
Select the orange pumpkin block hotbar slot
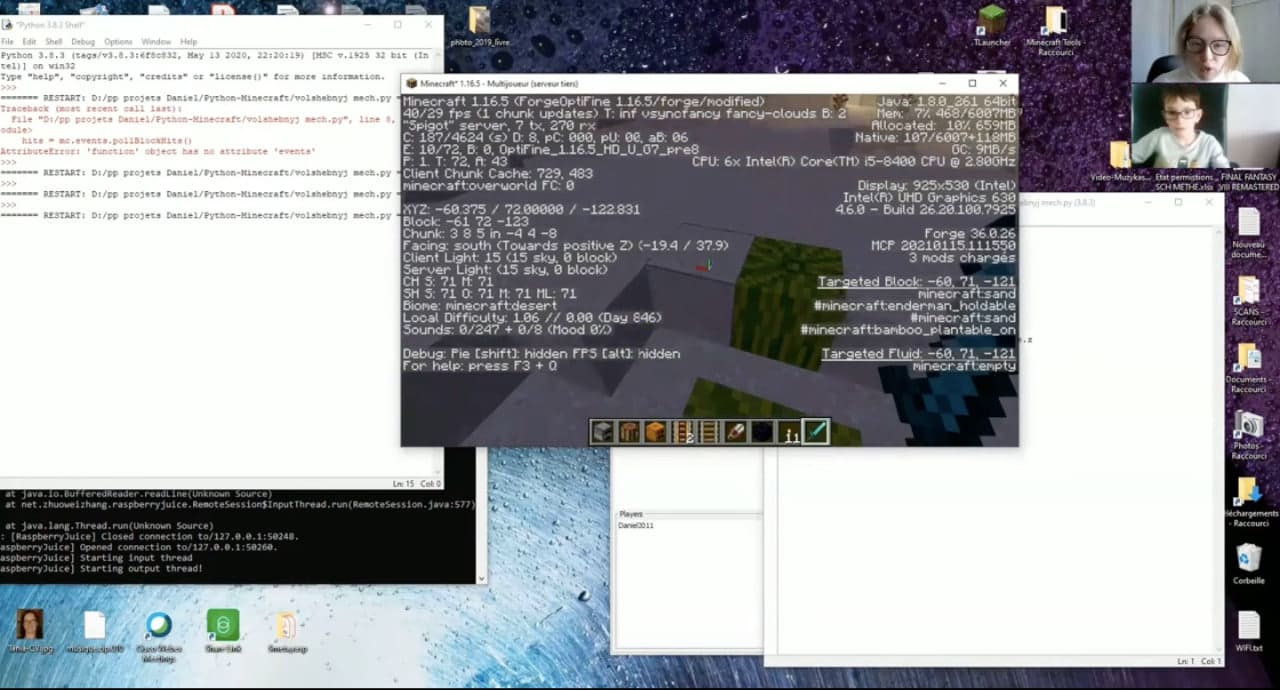pyautogui.click(x=656, y=432)
